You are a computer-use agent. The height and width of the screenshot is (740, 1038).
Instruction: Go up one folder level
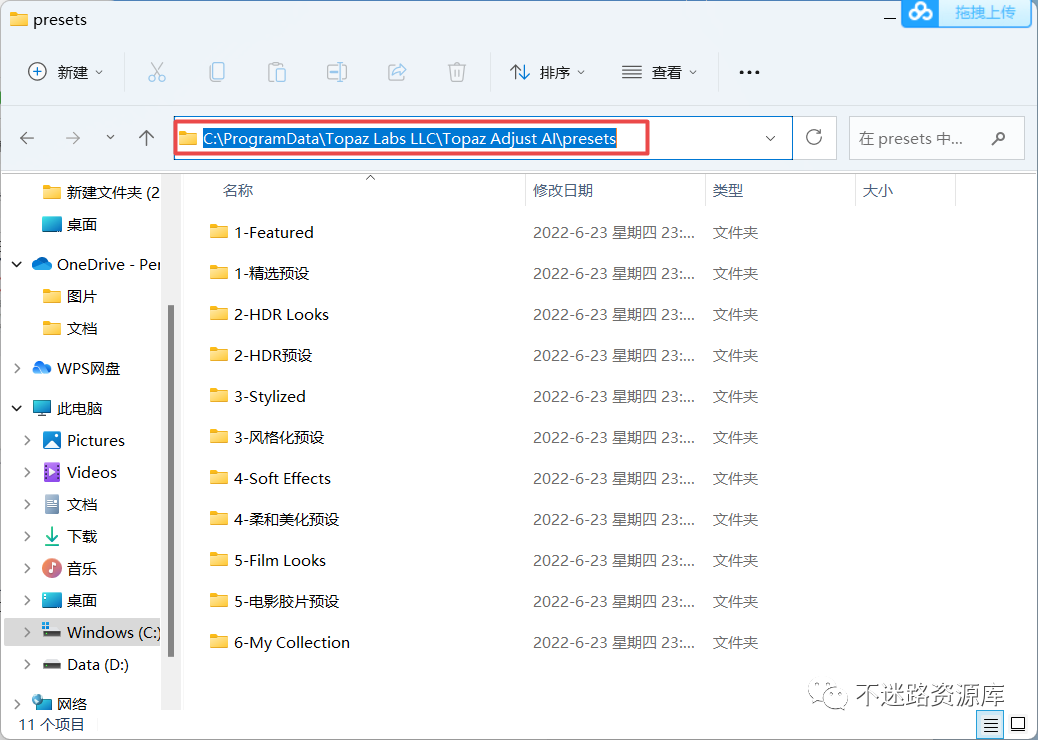[x=146, y=138]
